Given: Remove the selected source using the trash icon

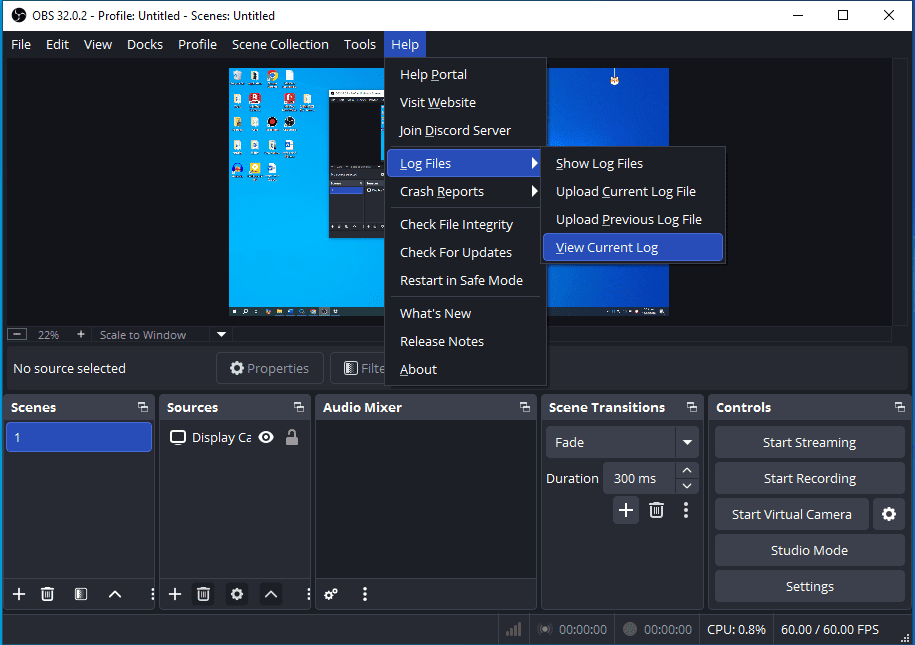Looking at the screenshot, I should pyautogui.click(x=203, y=594).
